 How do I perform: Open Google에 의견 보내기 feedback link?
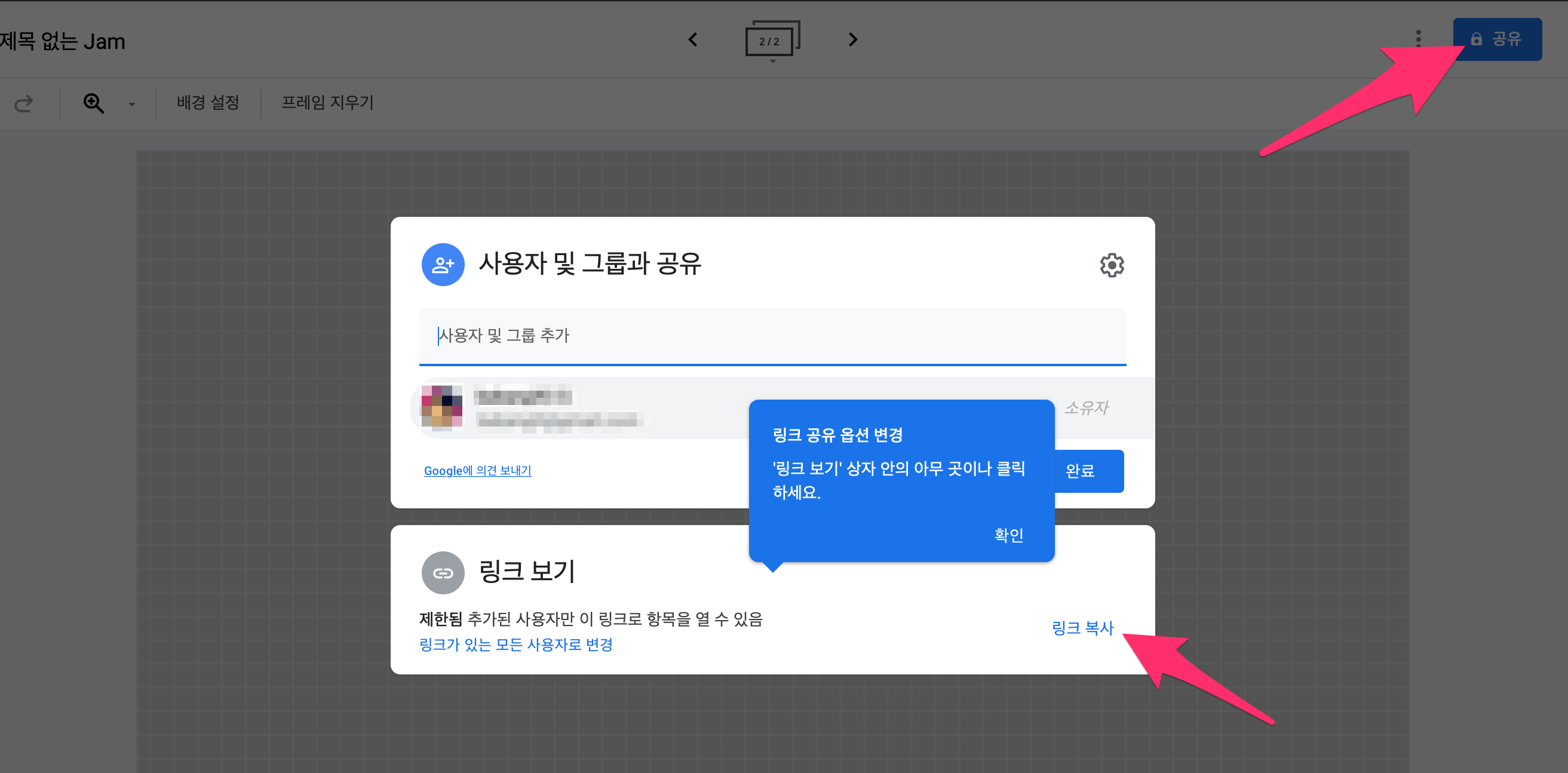[477, 471]
